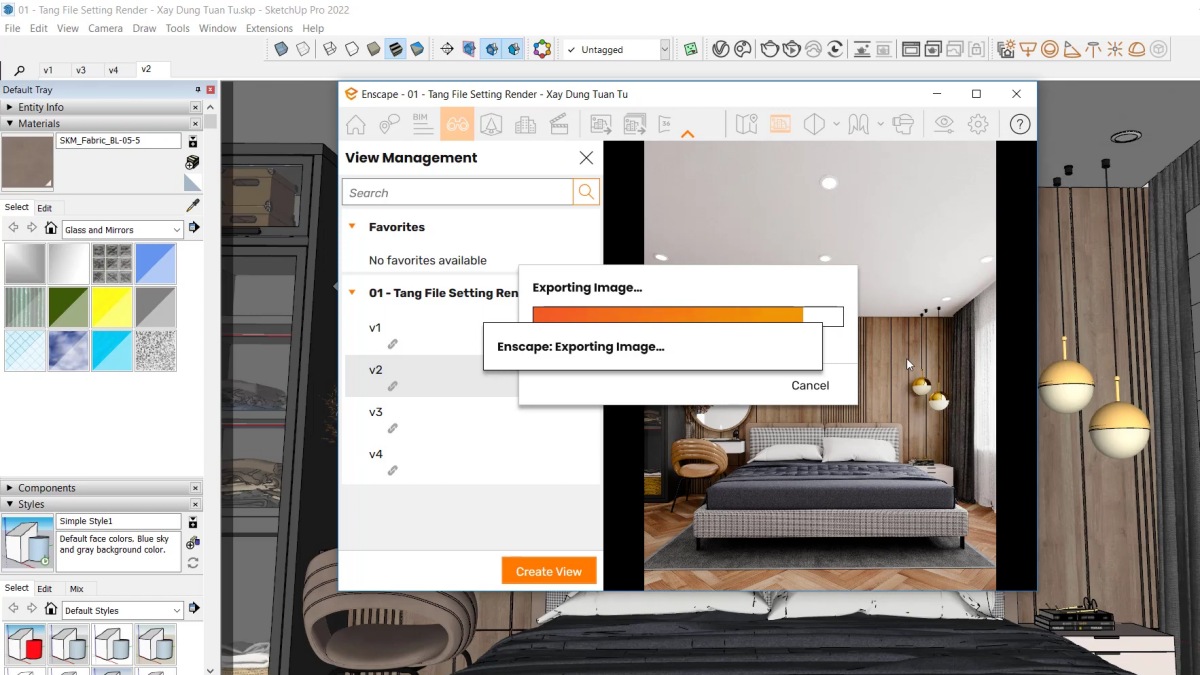Toggle the white-model mode icon in Enscape toolbar

pos(814,125)
